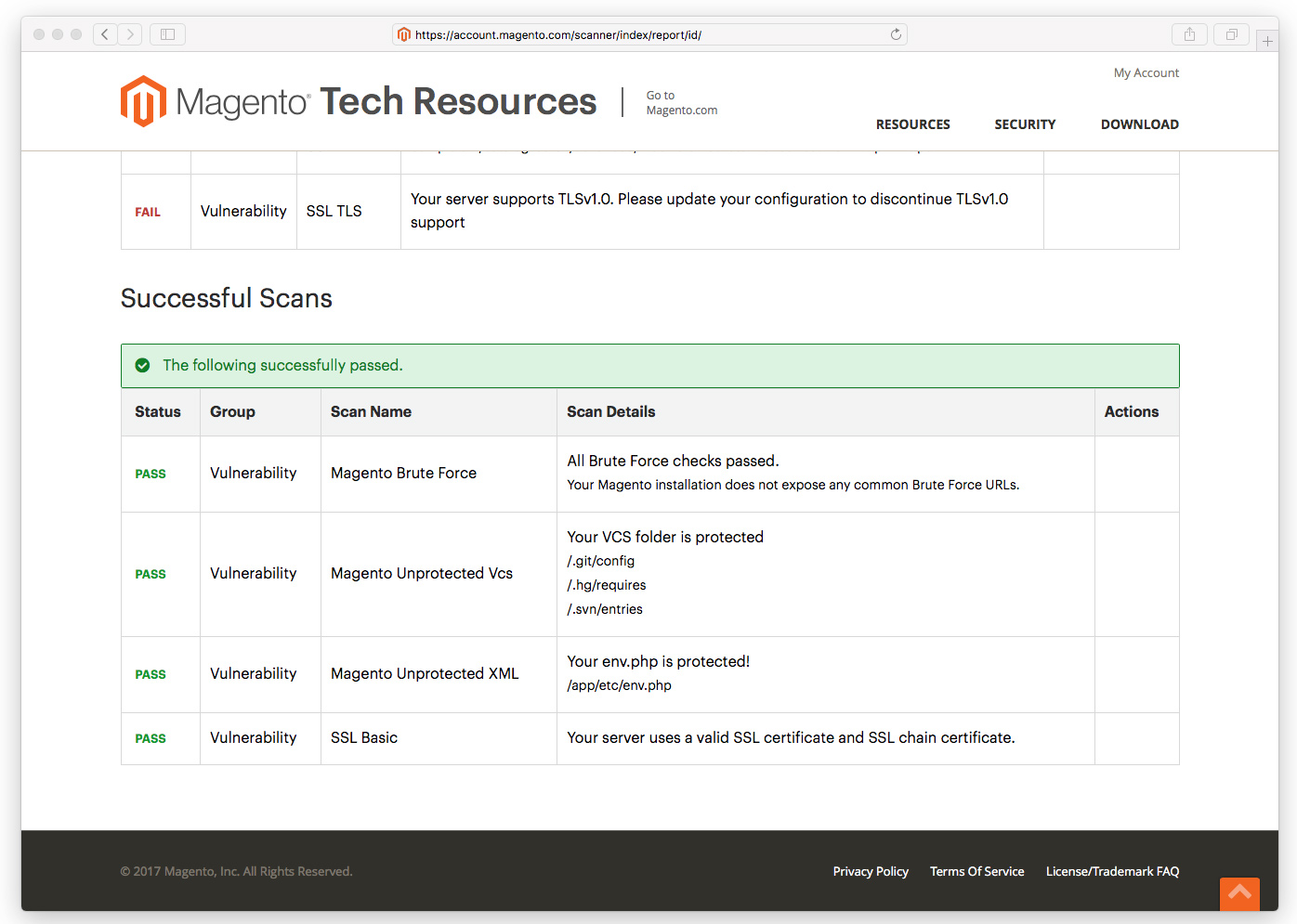
Task: Click the License/Trademark FAQ link
Action: [1112, 871]
